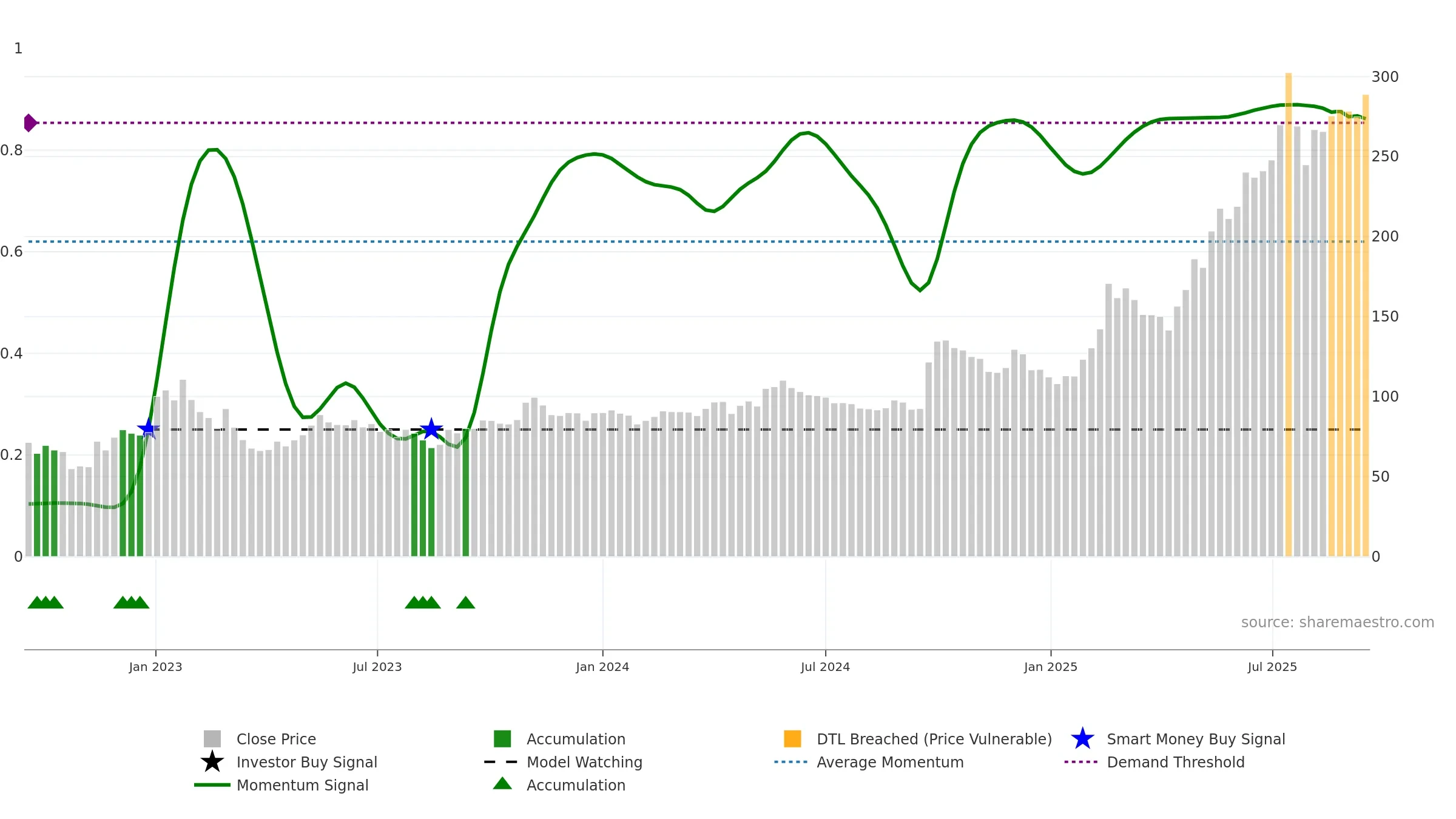Click the 0.8 left-axis momentum label
Image resolution: width=1456 pixels, height=819 pixels.
(12, 150)
